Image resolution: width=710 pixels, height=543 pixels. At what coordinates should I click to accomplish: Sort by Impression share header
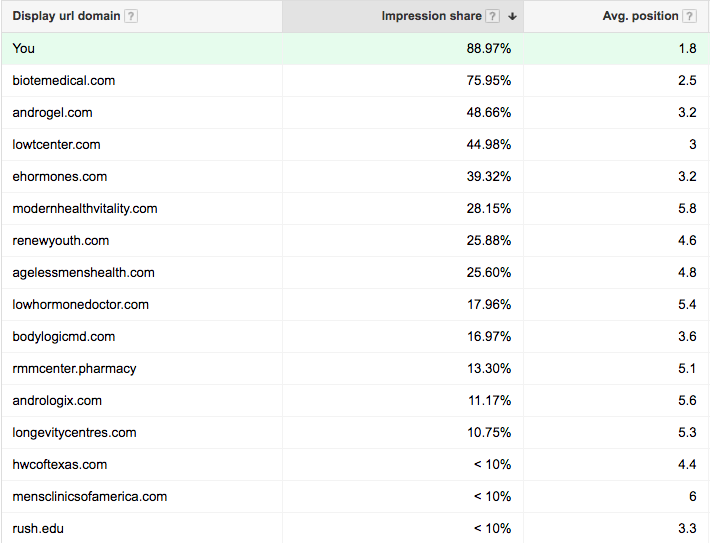click(x=432, y=16)
